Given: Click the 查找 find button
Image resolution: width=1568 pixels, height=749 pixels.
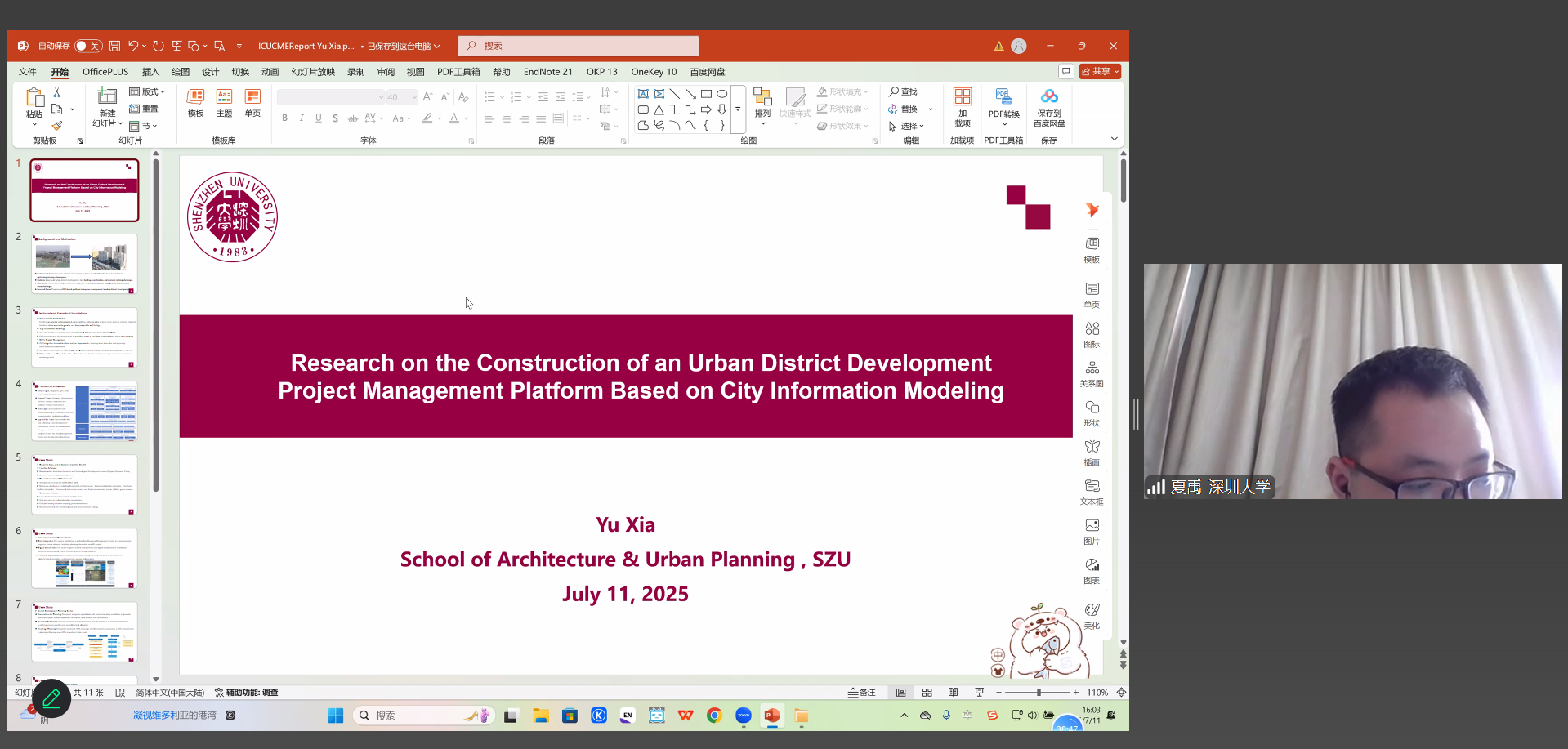Looking at the screenshot, I should [x=904, y=91].
